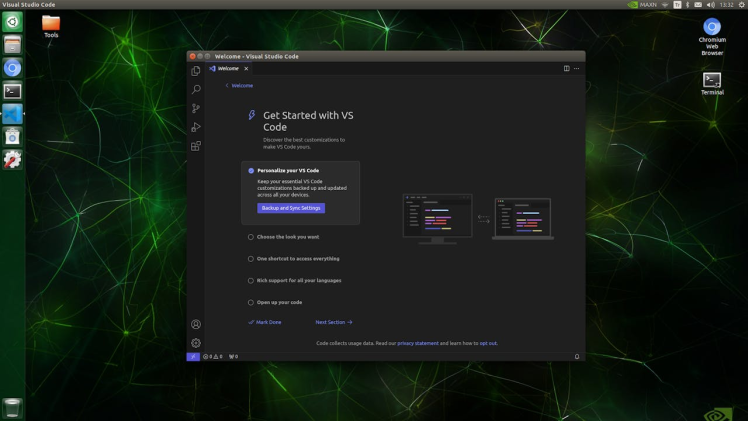Click the remote window indicator in status bar
This screenshot has width=748, height=421.
coord(192,356)
